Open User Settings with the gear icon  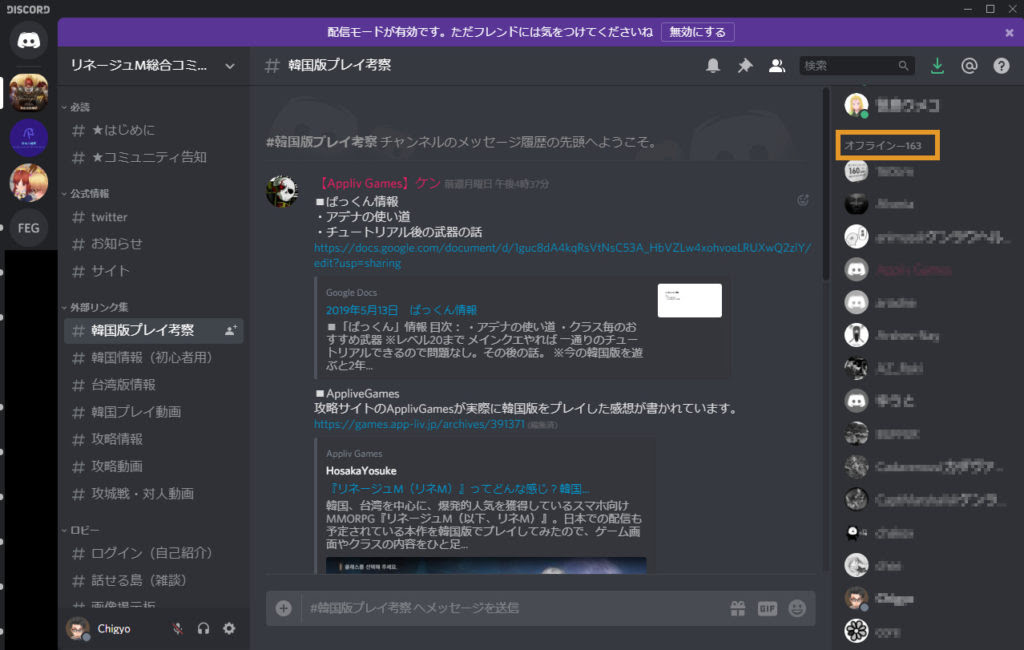(x=228, y=629)
